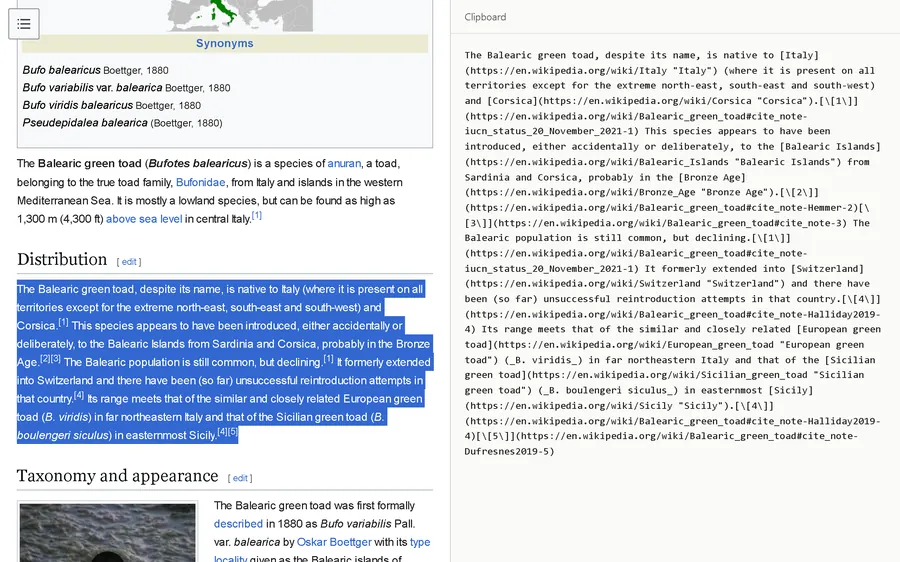
Task: Click citation [1] after central Italy
Action: pyautogui.click(x=257, y=216)
